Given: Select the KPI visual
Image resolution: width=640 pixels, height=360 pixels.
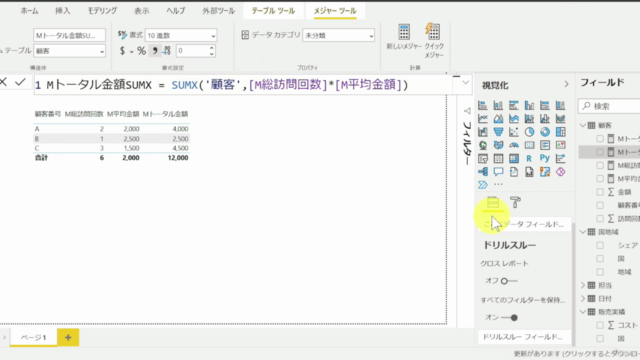Looking at the screenshot, I should coord(560,145).
